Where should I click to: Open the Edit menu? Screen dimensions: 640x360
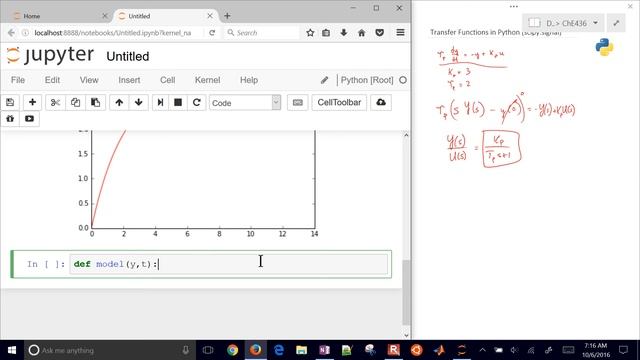point(52,80)
